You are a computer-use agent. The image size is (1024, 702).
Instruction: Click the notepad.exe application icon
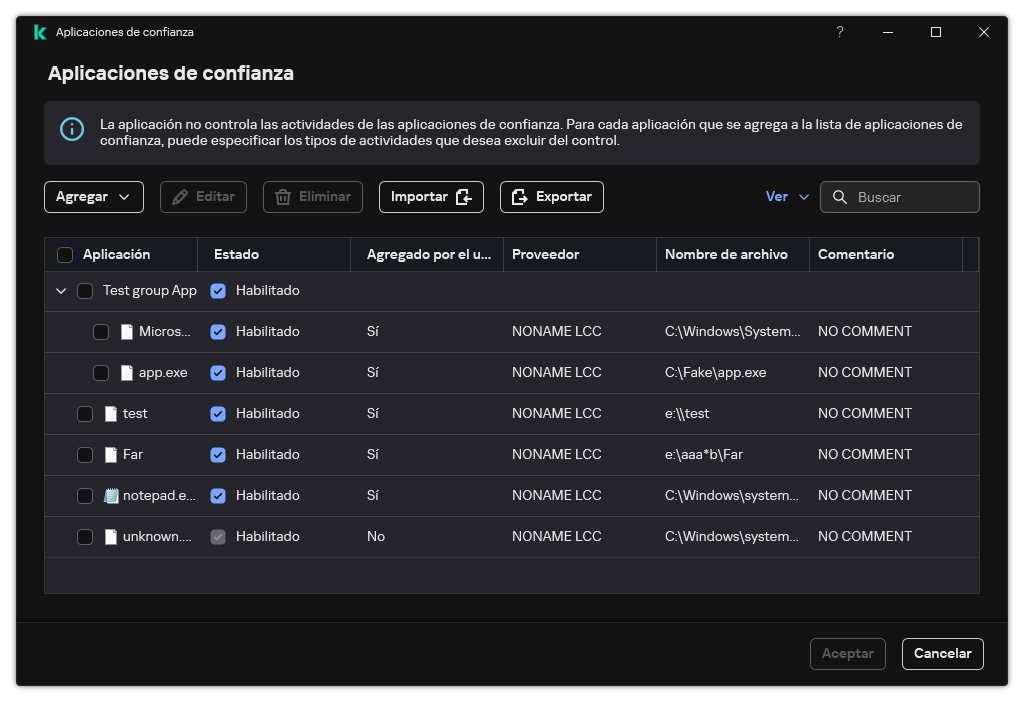(x=111, y=495)
